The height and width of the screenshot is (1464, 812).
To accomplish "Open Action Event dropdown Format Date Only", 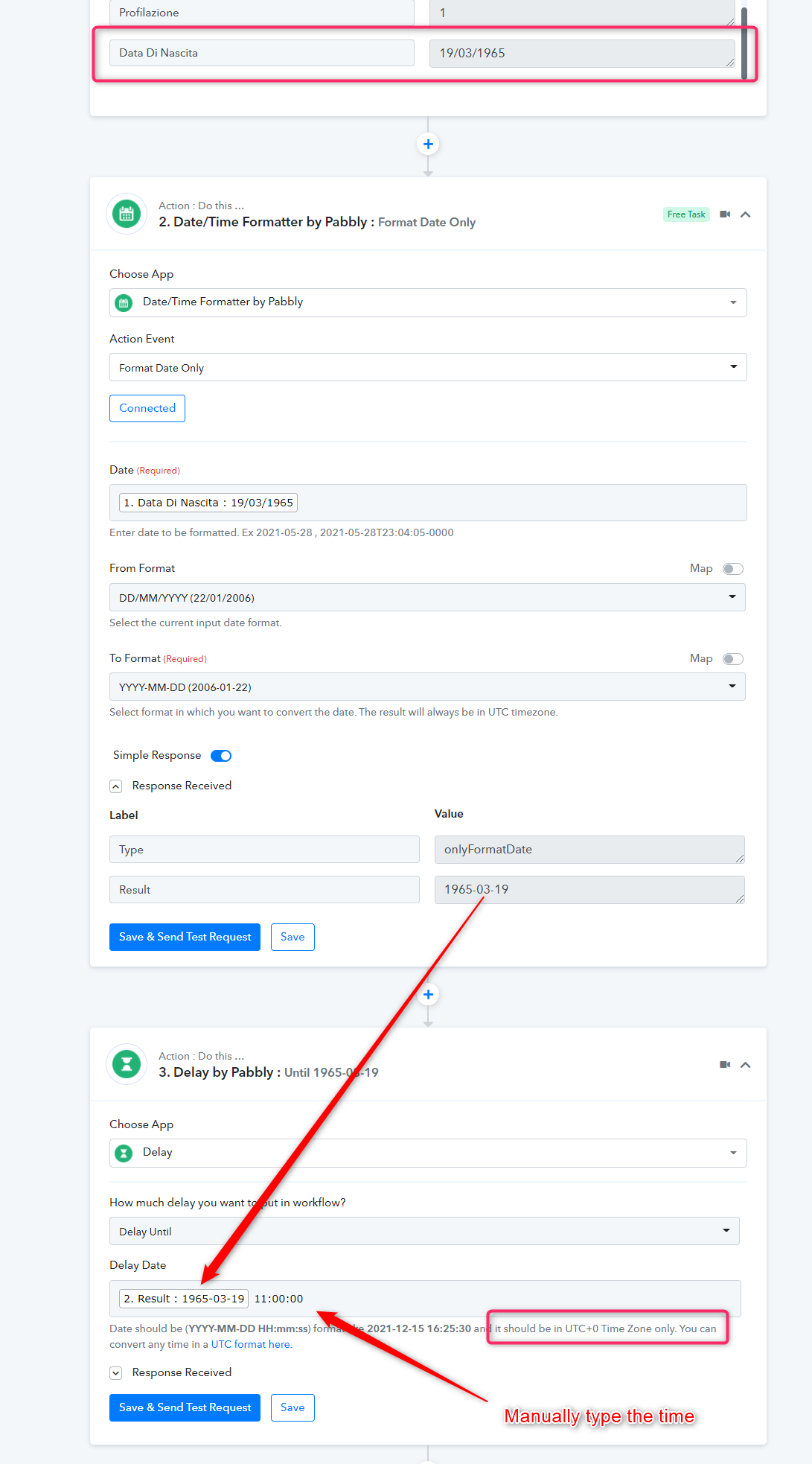I will pos(428,367).
